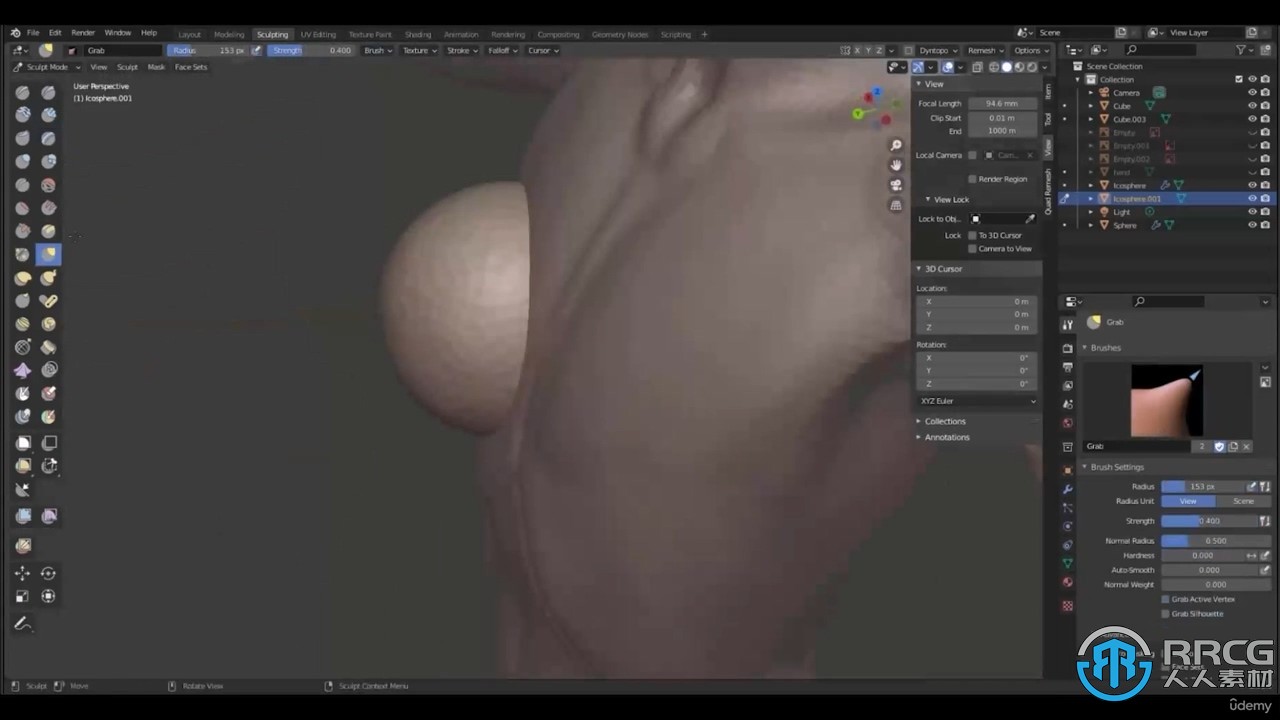Toggle pressure sensitivity for Radius in header
The image size is (1280, 720).
click(256, 50)
